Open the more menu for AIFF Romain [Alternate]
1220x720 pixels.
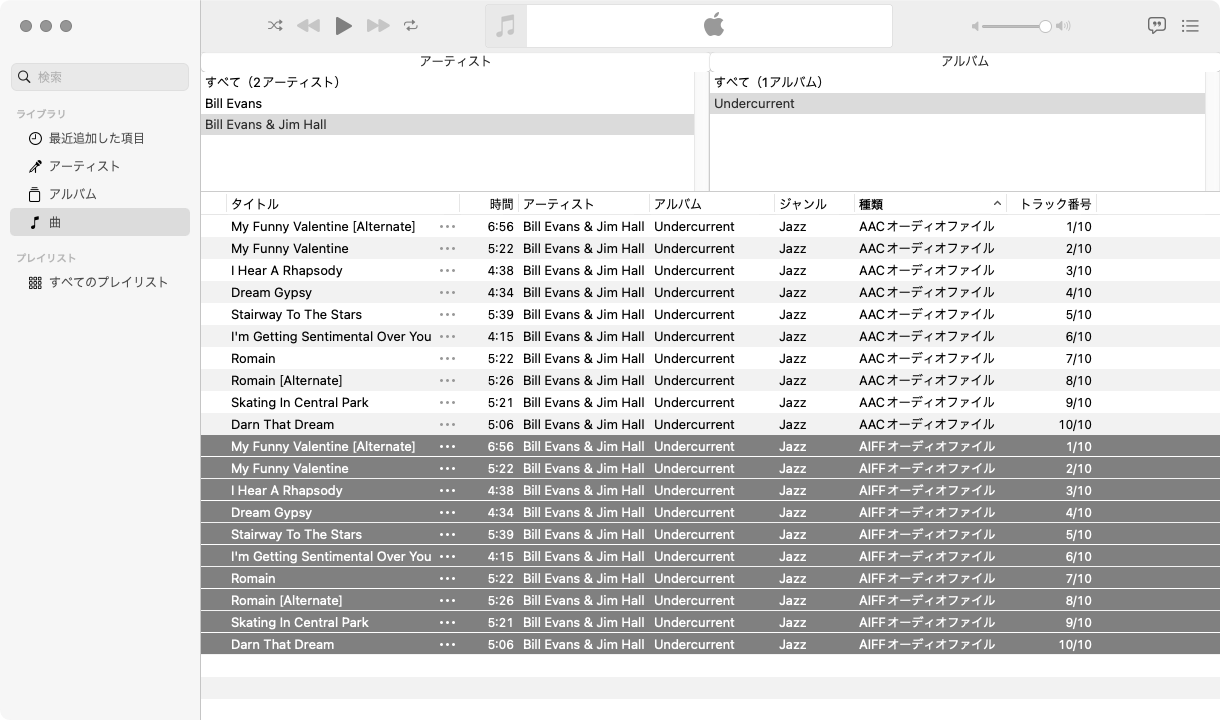(x=447, y=601)
